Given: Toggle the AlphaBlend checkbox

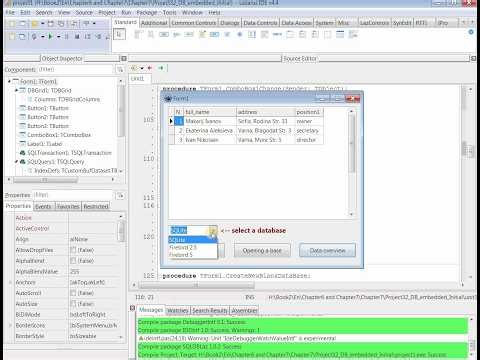Looking at the screenshot, I should [73, 261].
